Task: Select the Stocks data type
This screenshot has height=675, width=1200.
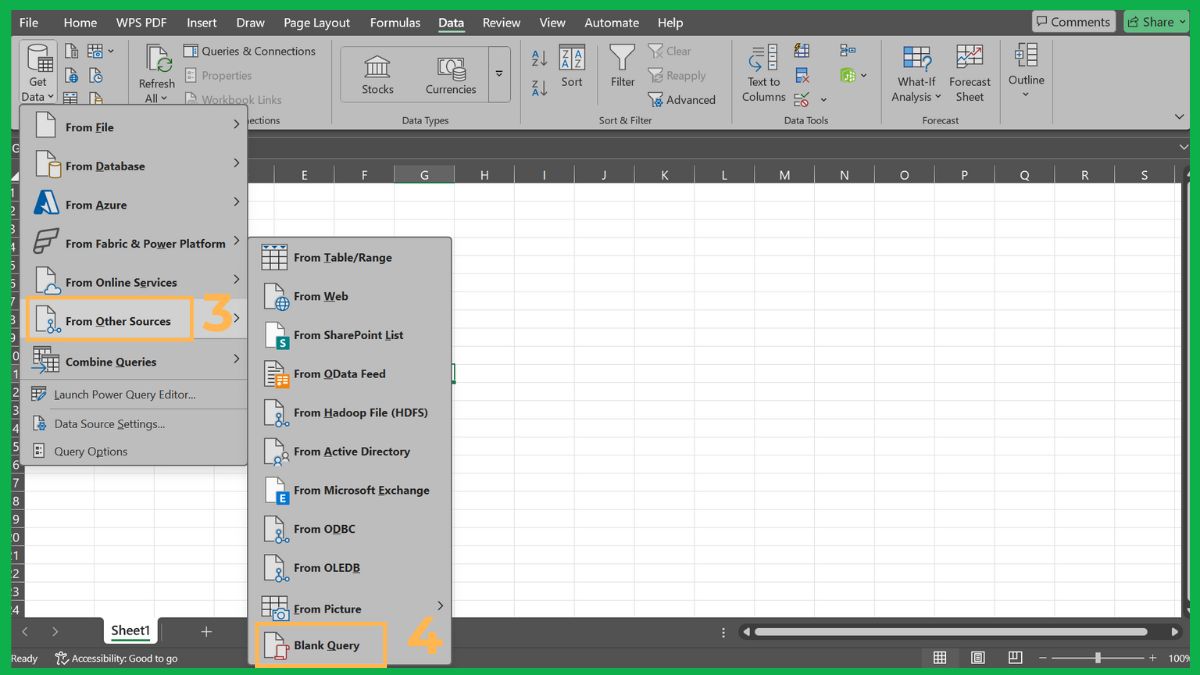Action: [376, 70]
